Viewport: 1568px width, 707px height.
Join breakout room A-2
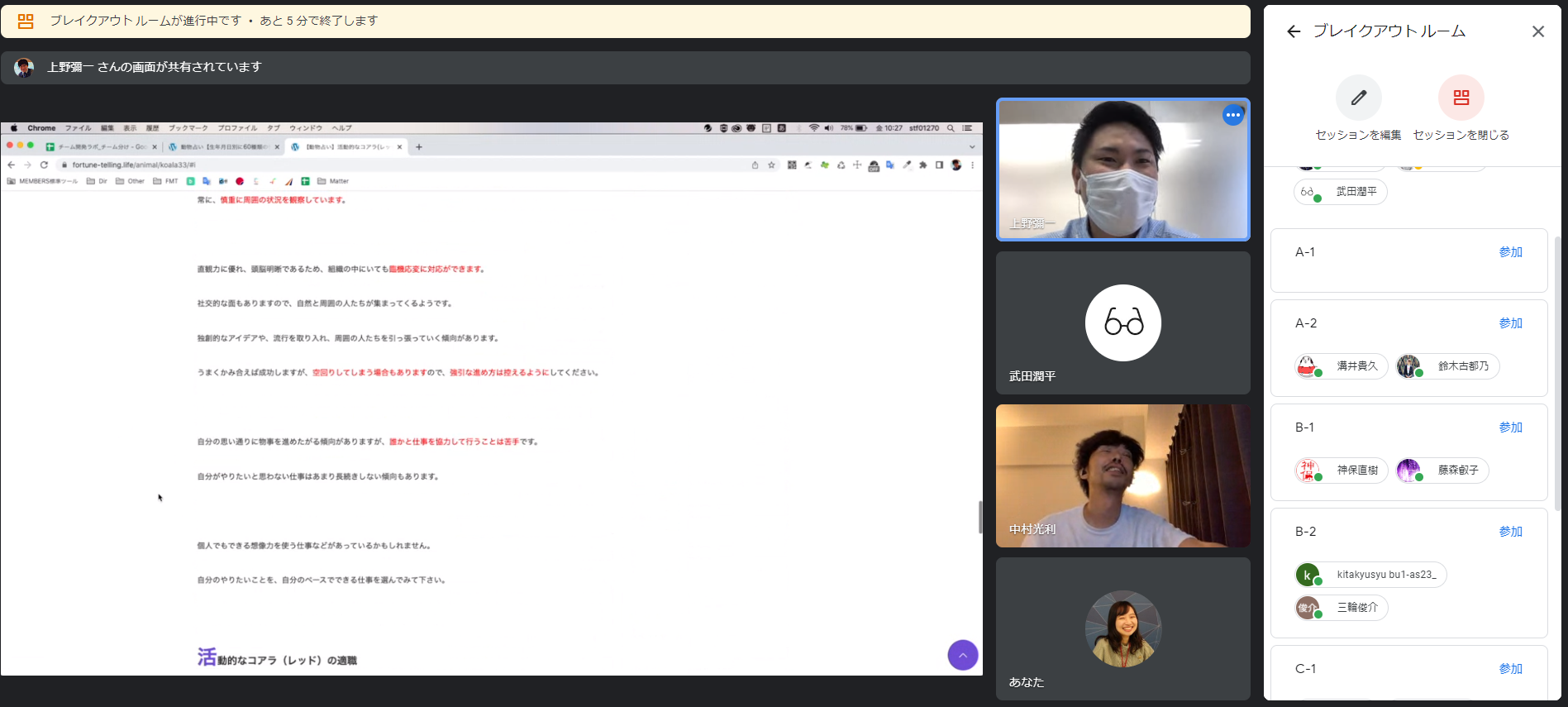(x=1510, y=323)
